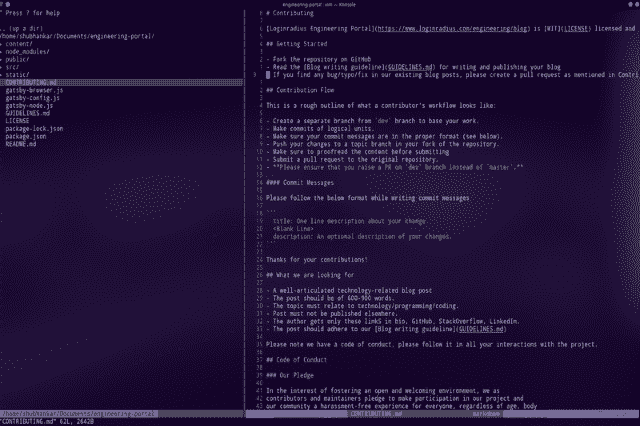Click CONTRIBUTING.md name in editor status line
Viewport: 640px width, 426px height.
pos(376,414)
